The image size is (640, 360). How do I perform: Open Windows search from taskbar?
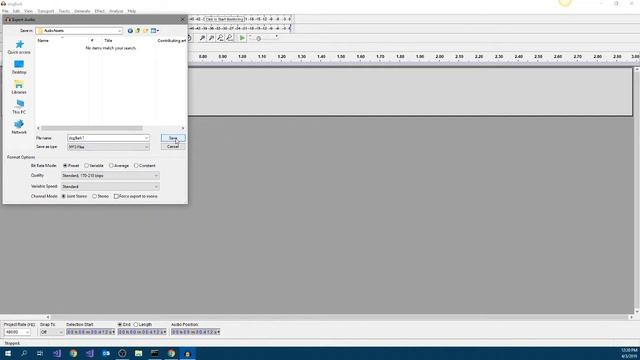pos(24,353)
